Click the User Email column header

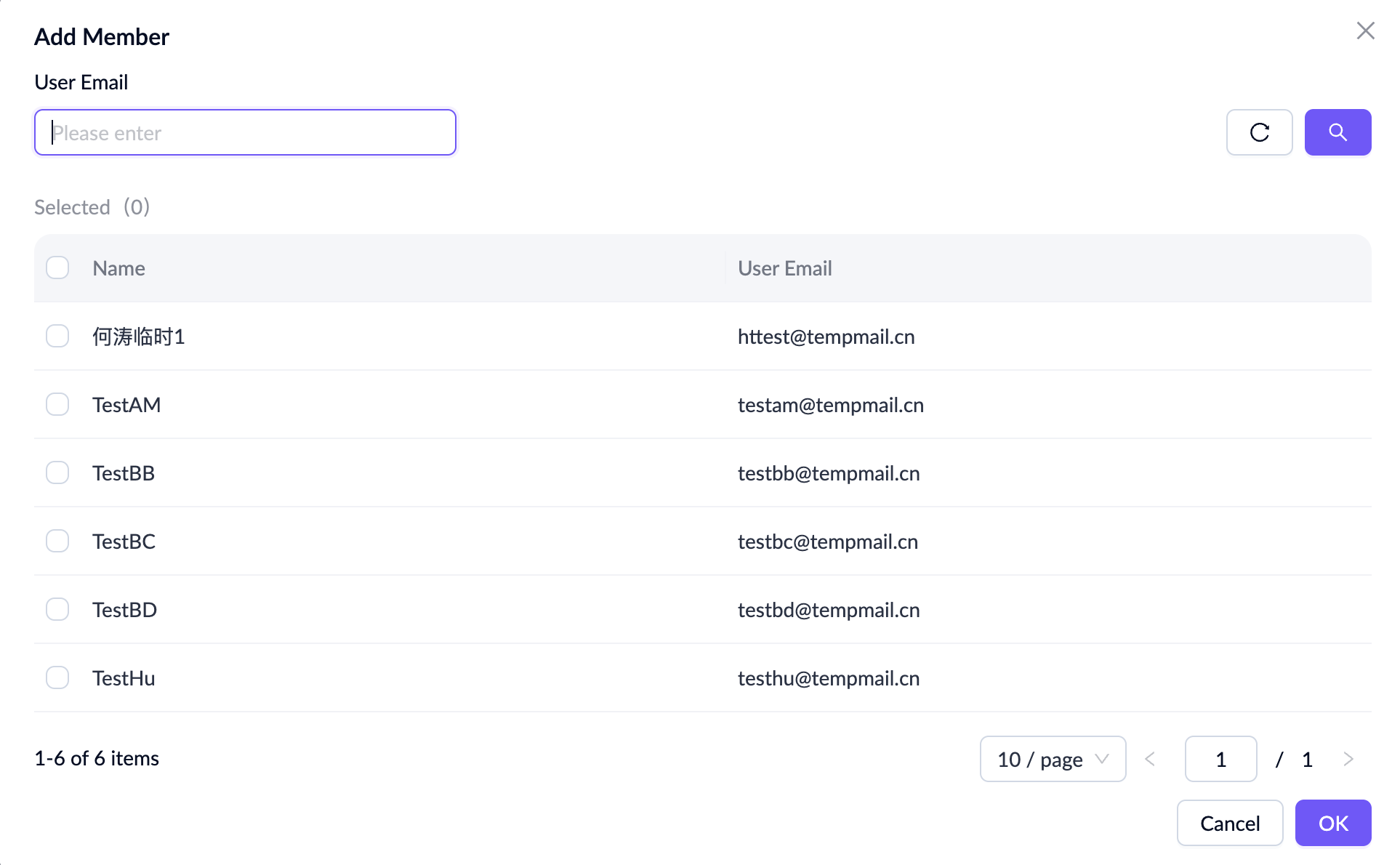(x=784, y=268)
